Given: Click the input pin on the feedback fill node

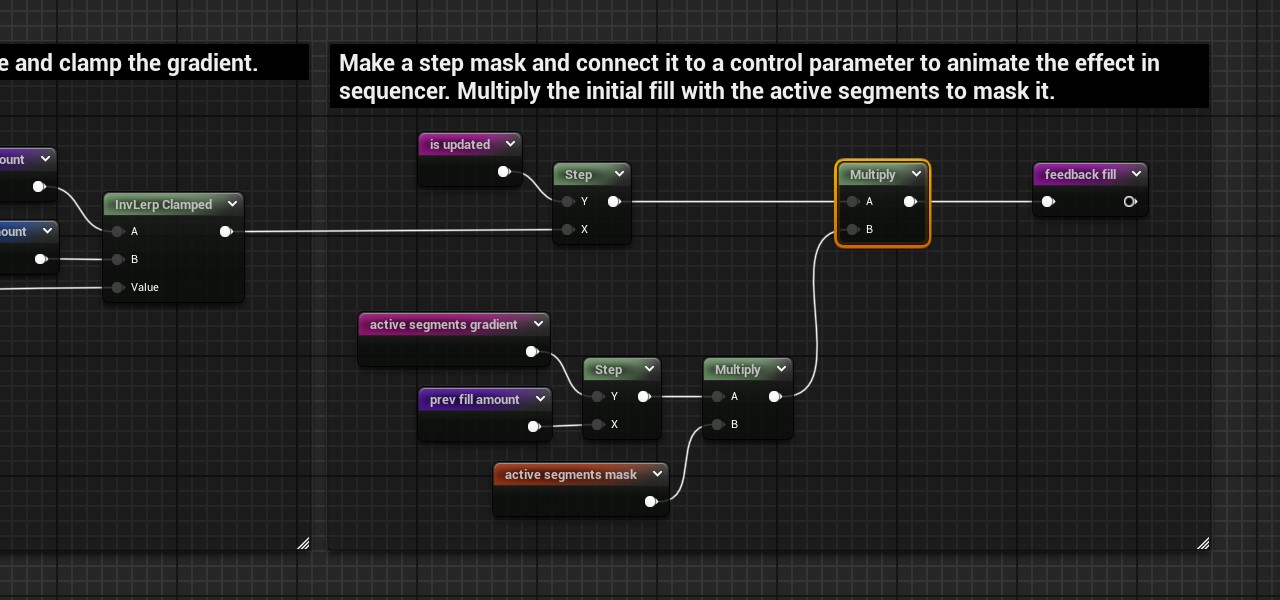Looking at the screenshot, I should (x=1048, y=202).
